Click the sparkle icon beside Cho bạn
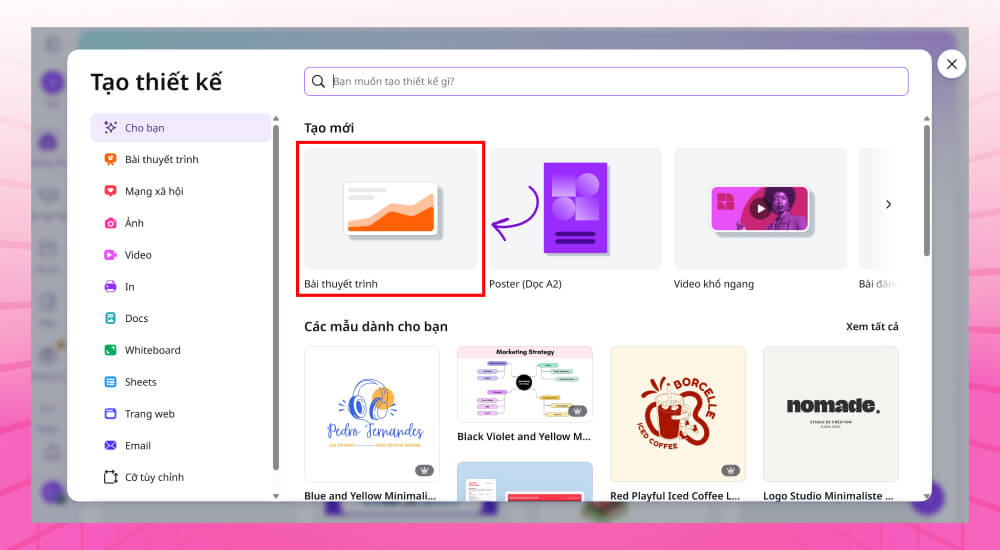 [110, 128]
